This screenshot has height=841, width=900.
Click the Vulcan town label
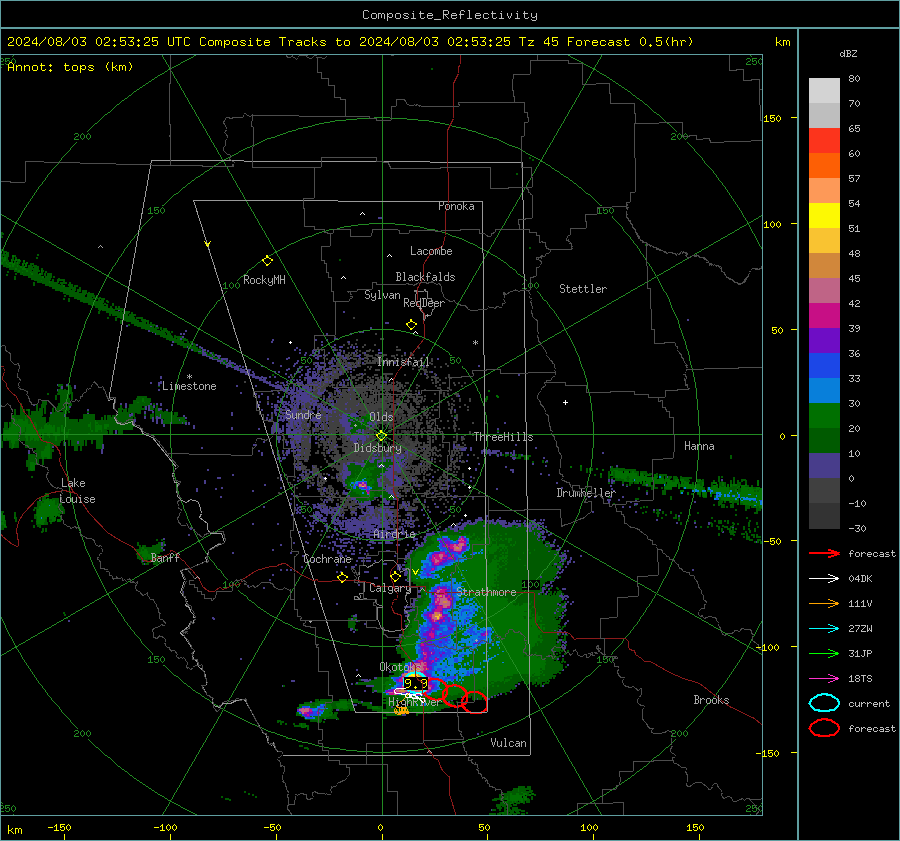click(509, 743)
